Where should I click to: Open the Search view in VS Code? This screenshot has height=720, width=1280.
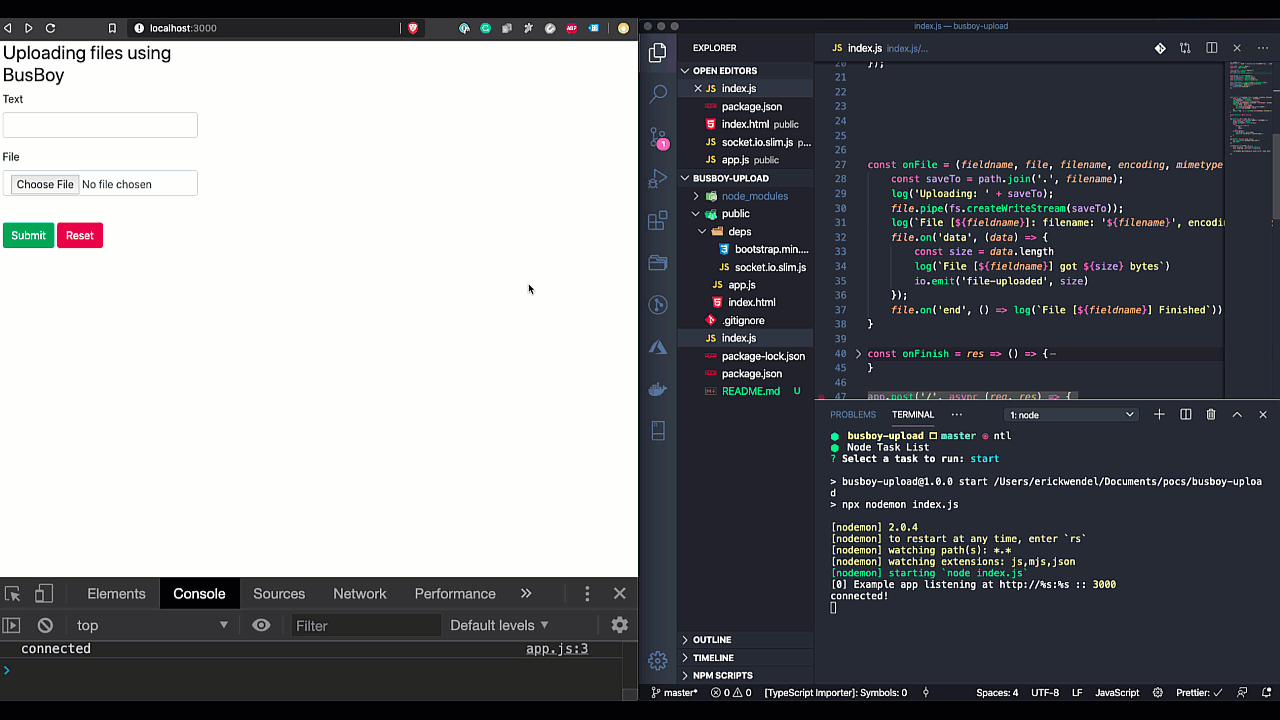click(657, 95)
